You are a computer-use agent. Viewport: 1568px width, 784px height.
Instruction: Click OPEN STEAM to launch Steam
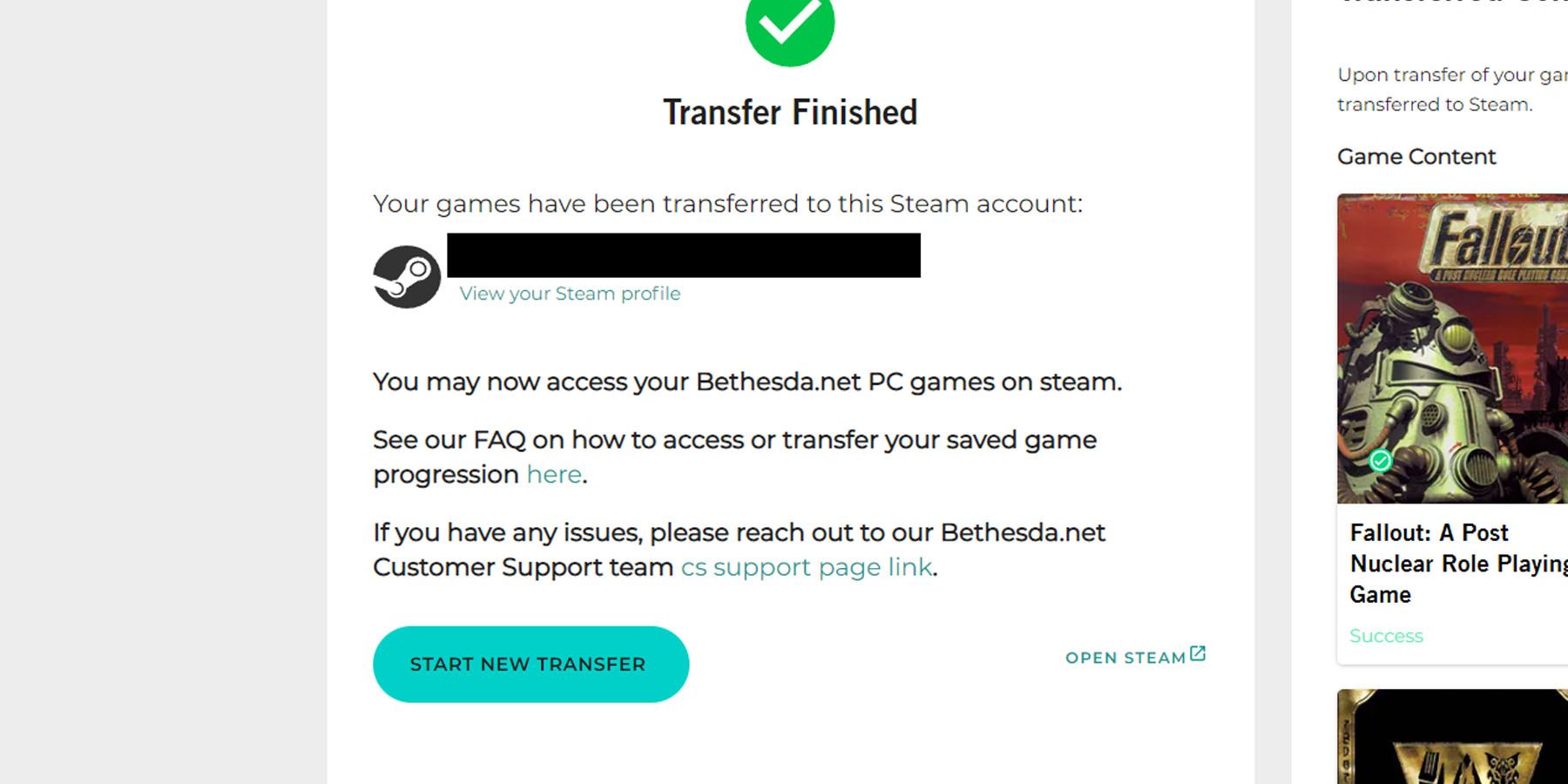coord(1124,658)
